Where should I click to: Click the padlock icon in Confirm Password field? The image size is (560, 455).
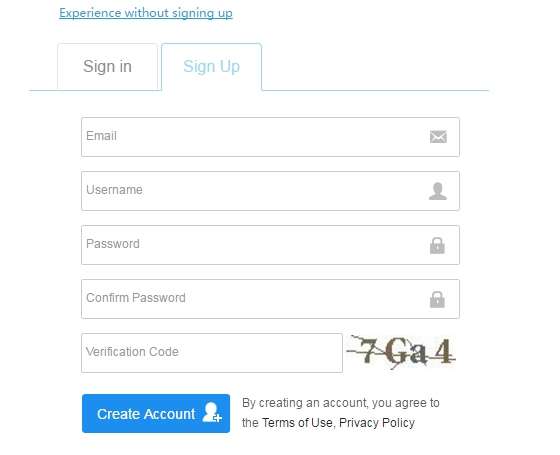point(438,299)
